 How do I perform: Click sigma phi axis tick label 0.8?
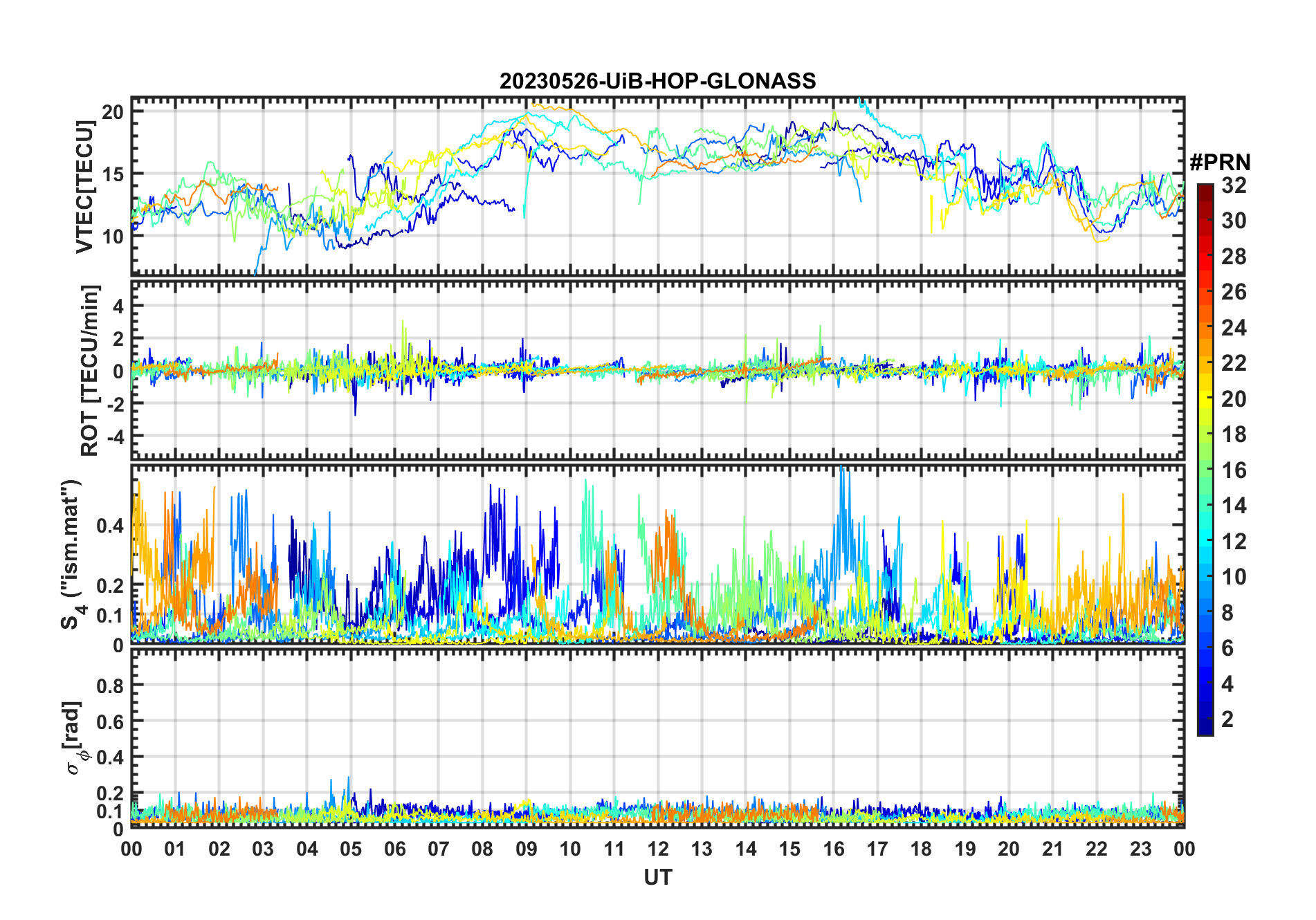(110, 686)
